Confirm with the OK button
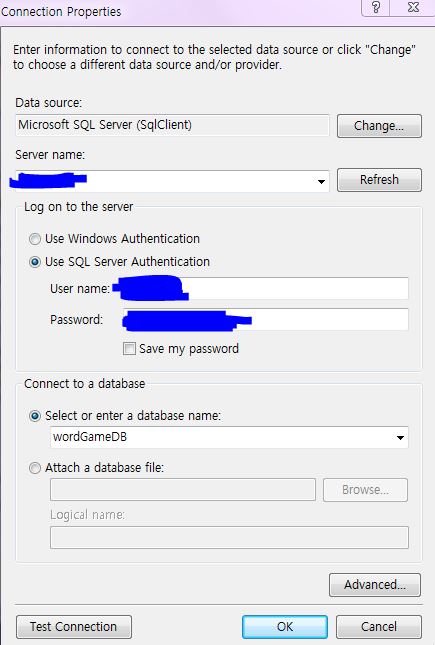Screen dimensions: 435x645 285,626
